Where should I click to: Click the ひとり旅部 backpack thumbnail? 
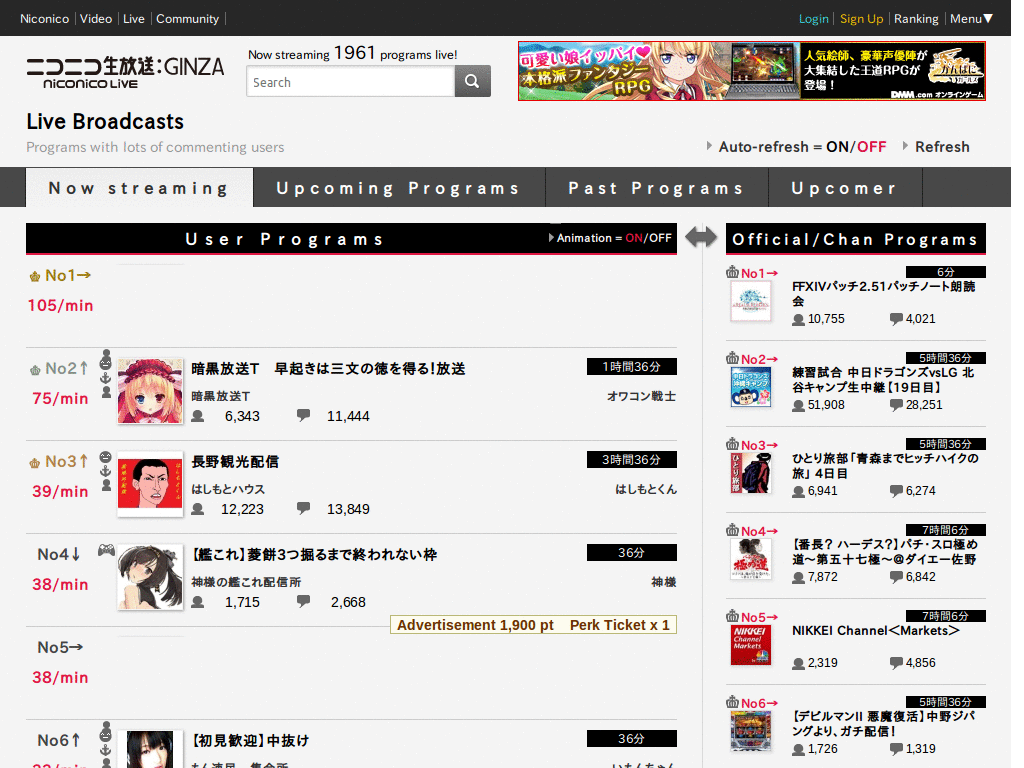750,472
